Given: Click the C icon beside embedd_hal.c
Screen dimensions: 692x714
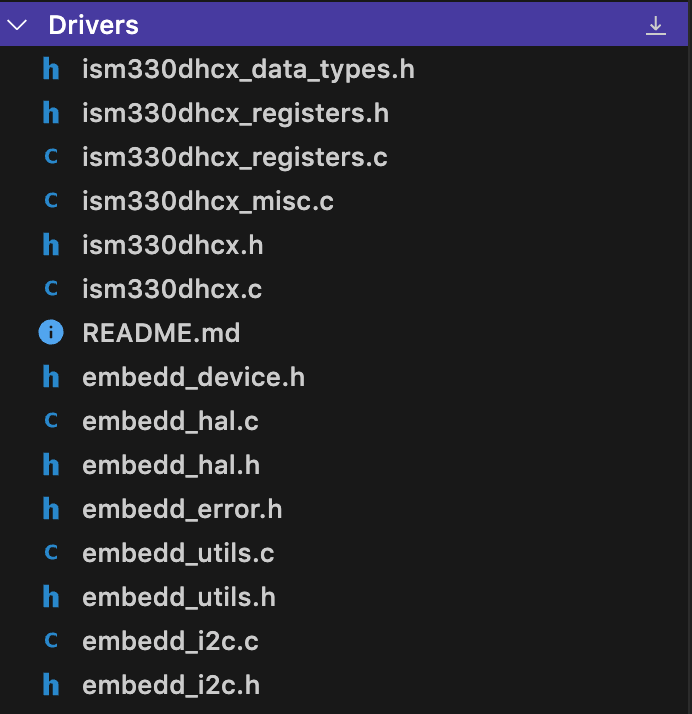Looking at the screenshot, I should (x=50, y=421).
